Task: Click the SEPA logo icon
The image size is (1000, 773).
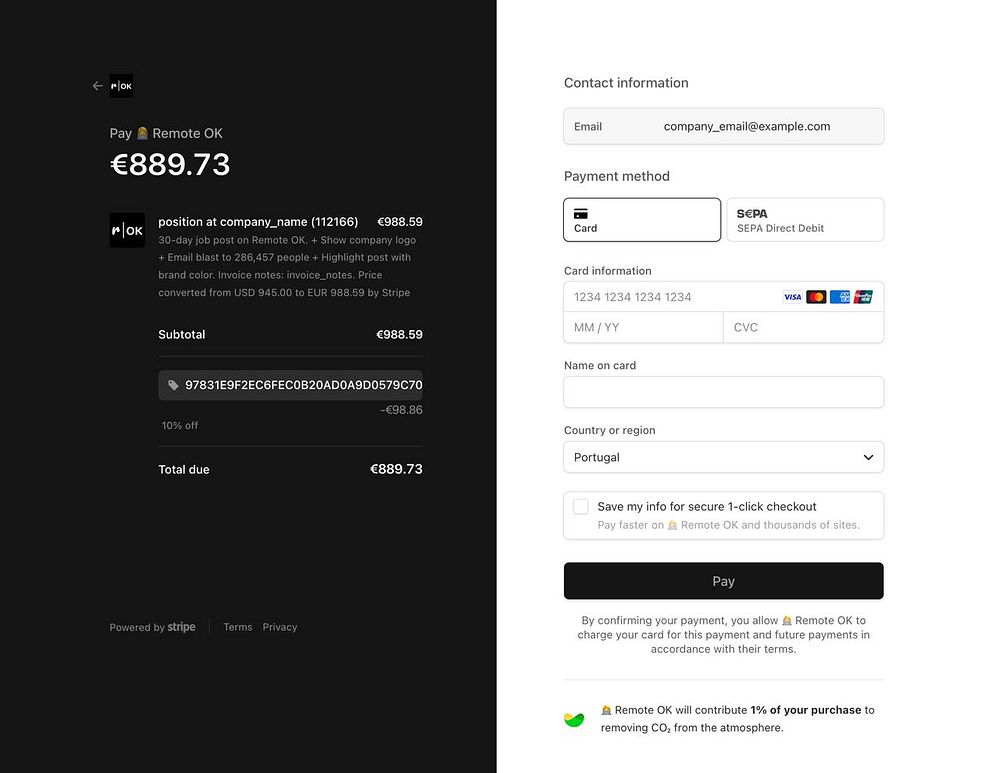Action: coord(752,214)
